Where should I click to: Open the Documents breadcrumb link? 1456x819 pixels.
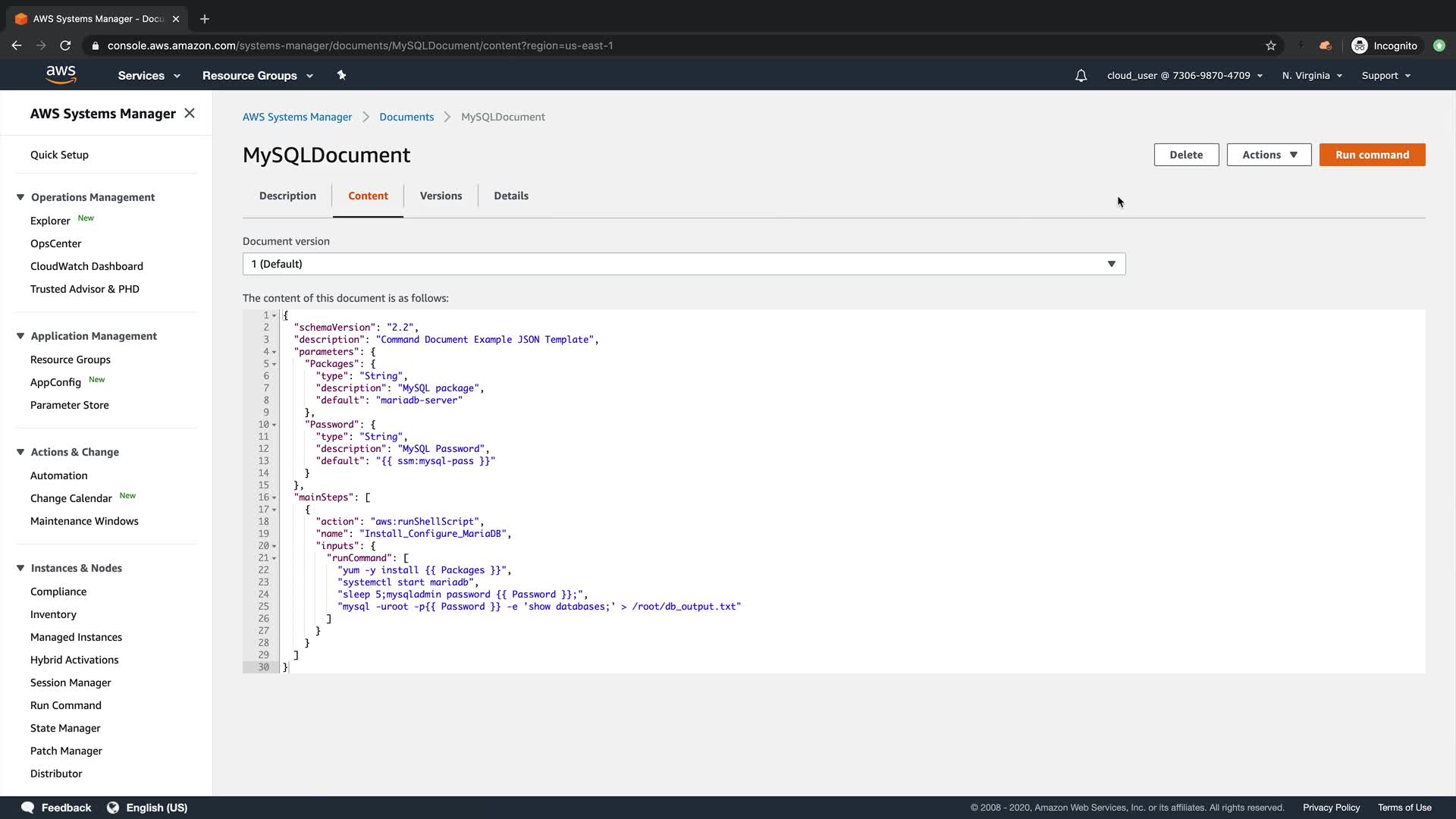(406, 117)
